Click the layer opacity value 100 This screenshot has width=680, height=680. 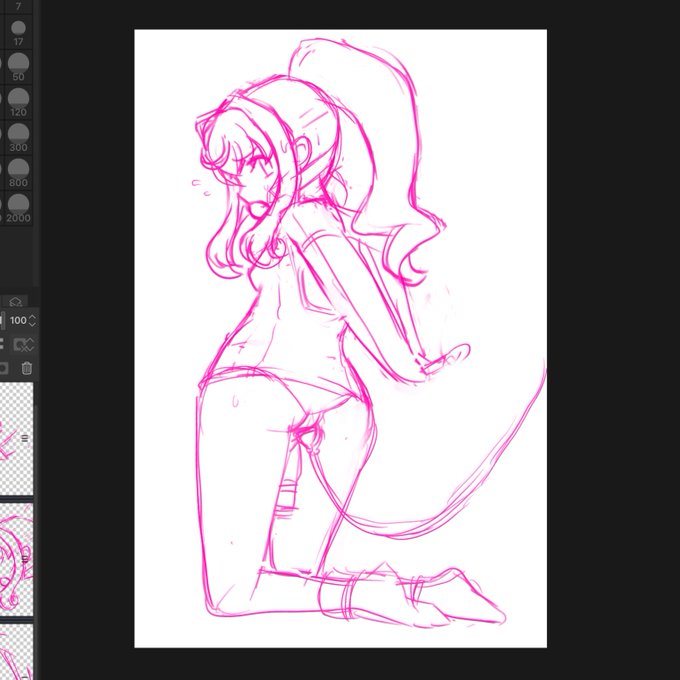tap(18, 320)
